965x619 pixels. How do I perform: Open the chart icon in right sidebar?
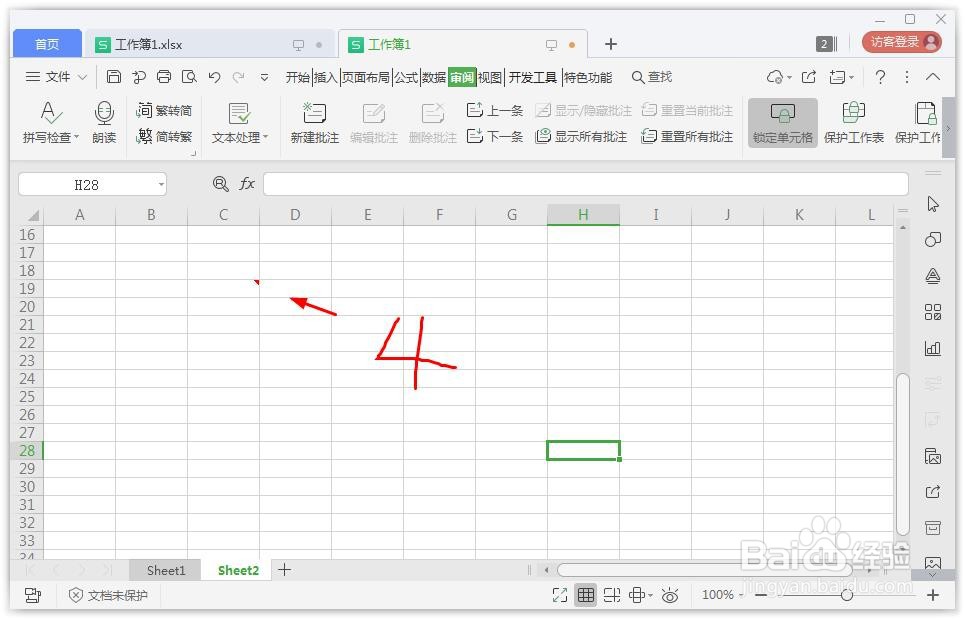tap(933, 348)
